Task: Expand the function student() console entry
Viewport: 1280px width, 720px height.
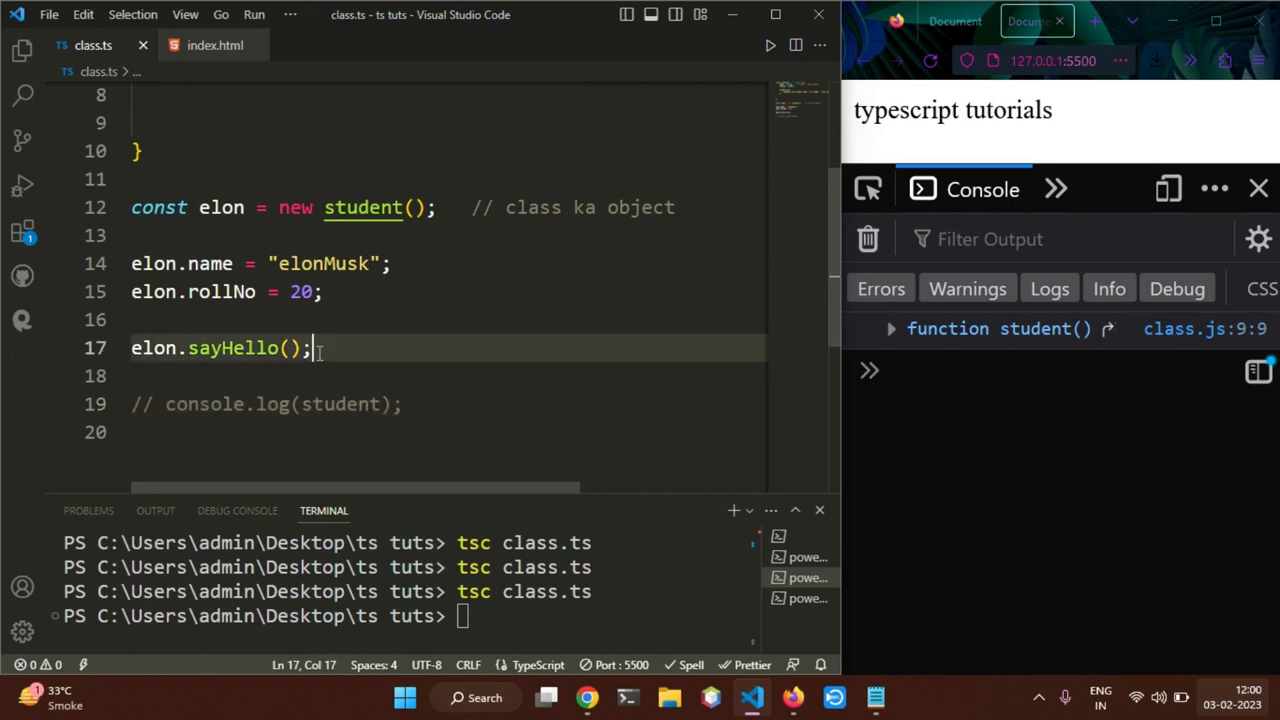Action: click(x=891, y=329)
